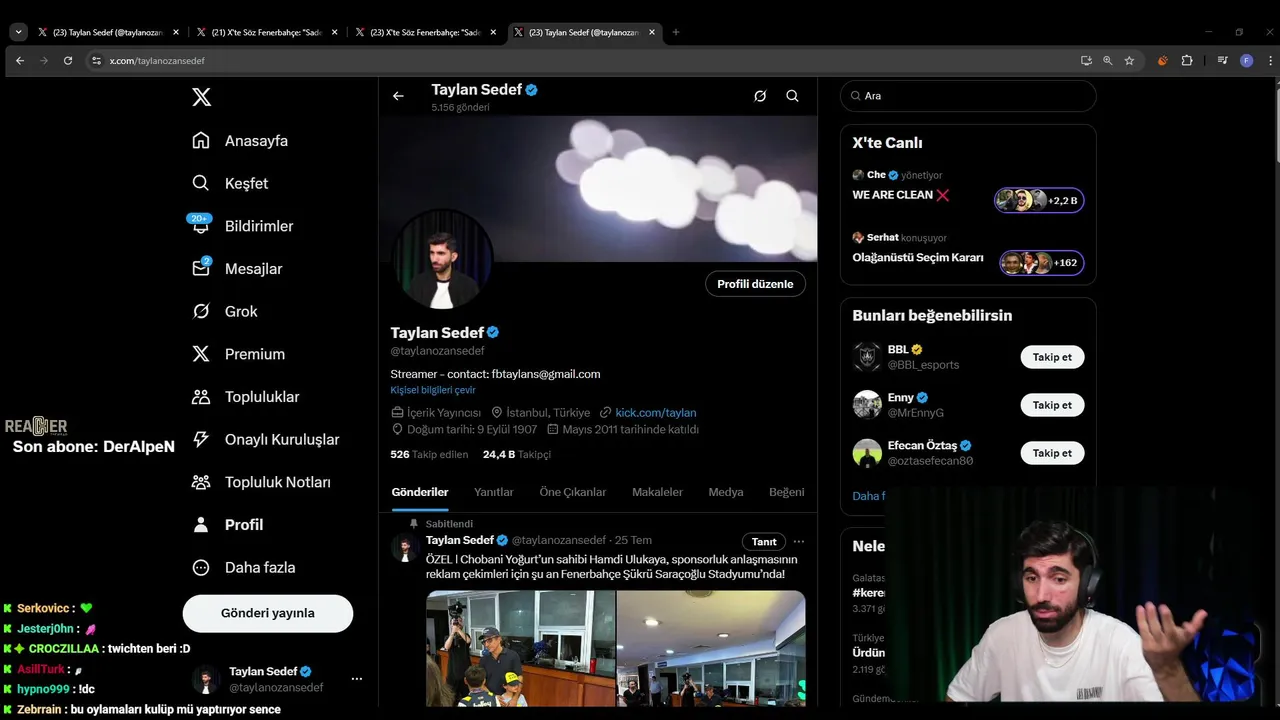Click the search icon in profile header
This screenshot has height=720, width=1280.
792,96
